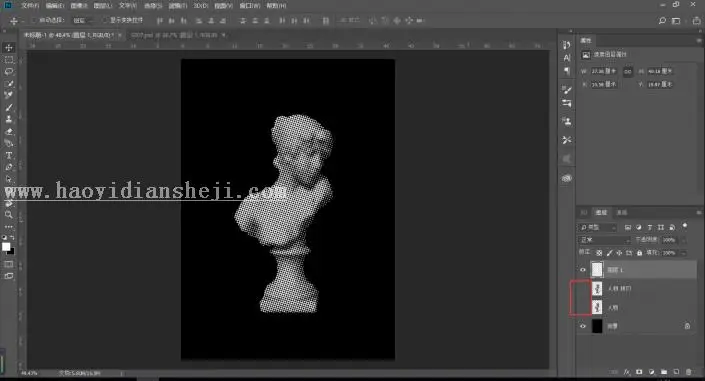Viewport: 705px width, 381px height.
Task: Hide the black background layer
Action: tap(583, 326)
